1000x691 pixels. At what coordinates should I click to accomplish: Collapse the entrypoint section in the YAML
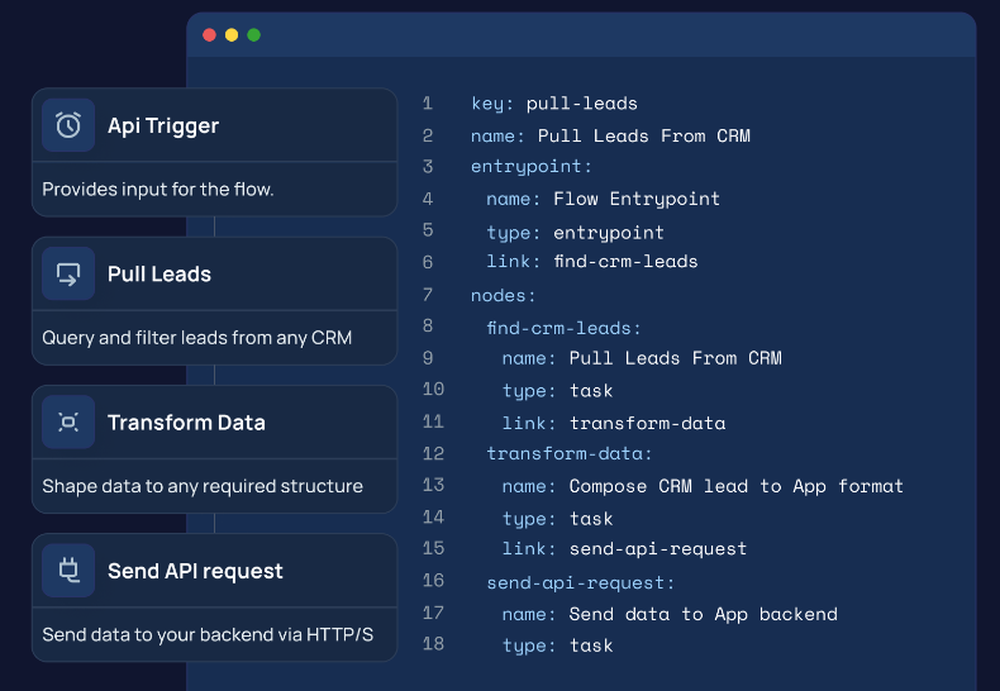[531, 166]
